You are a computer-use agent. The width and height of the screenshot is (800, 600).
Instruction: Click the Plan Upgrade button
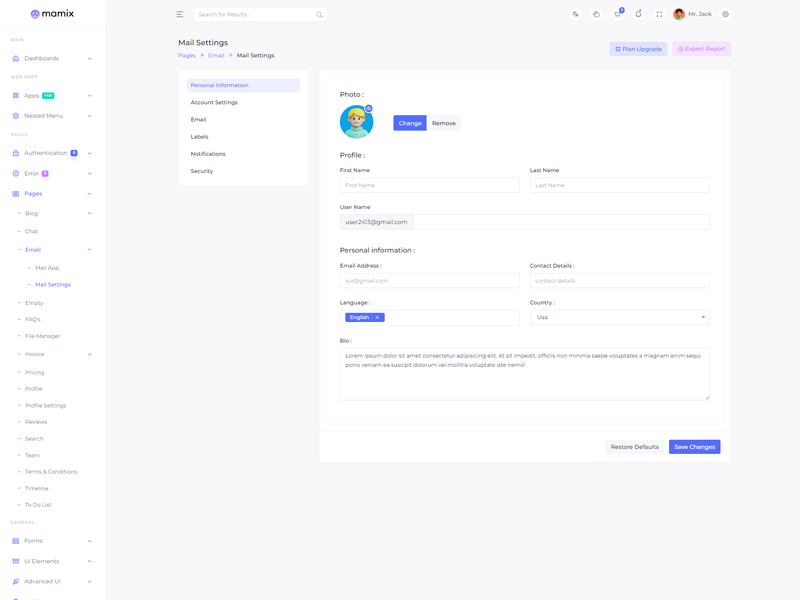tap(638, 49)
